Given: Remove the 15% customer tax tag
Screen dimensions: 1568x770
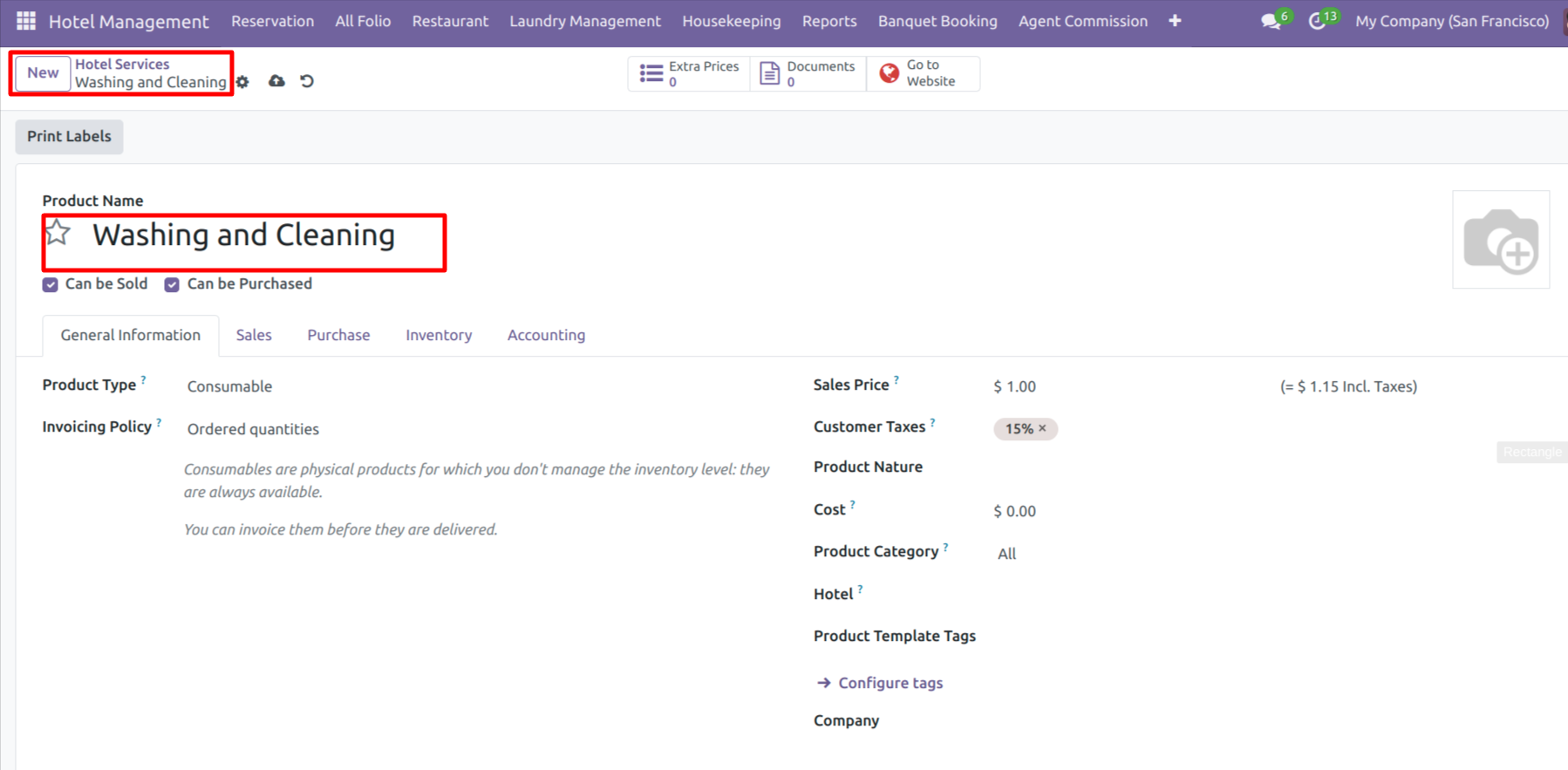Looking at the screenshot, I should [x=1042, y=428].
